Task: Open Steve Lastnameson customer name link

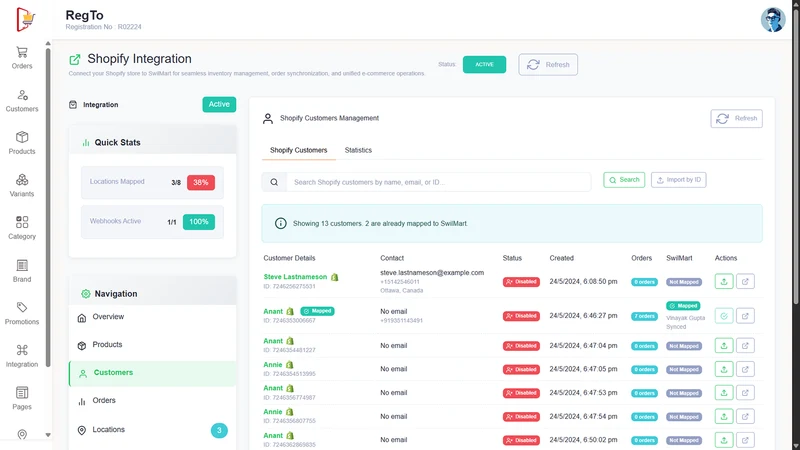Action: 295,277
